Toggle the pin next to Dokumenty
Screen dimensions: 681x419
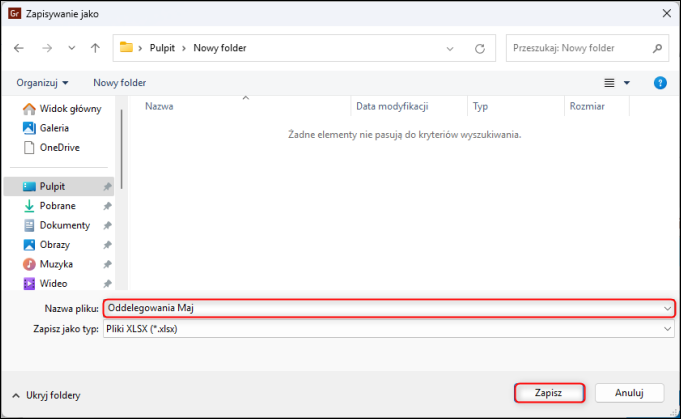pos(107,226)
